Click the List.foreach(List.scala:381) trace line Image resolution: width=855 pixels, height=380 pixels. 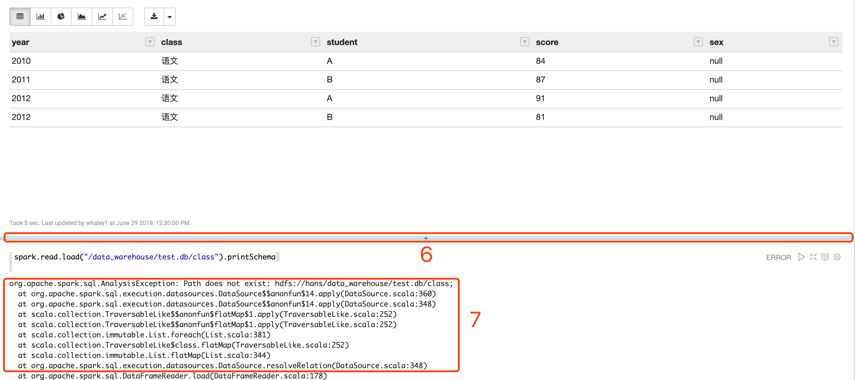tap(144, 335)
